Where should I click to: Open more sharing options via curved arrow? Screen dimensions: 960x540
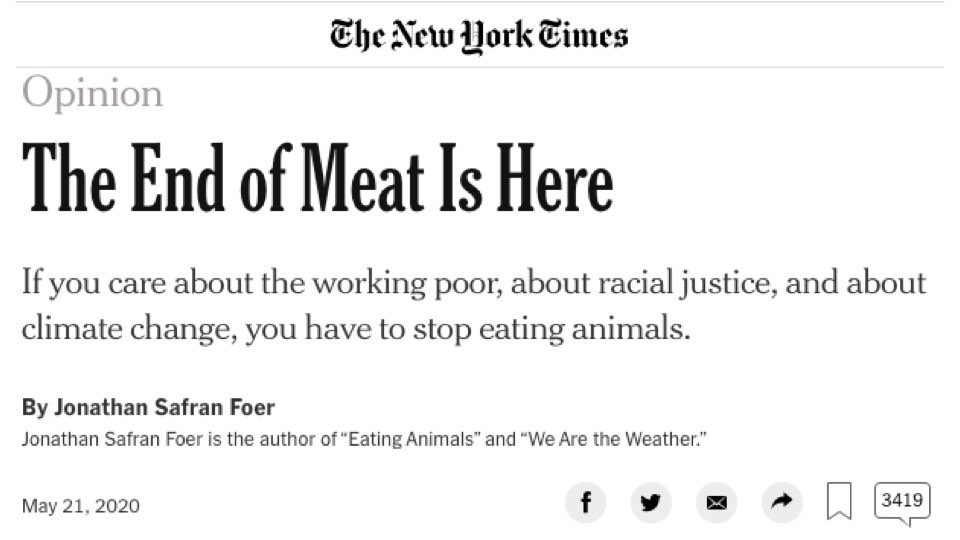(782, 503)
